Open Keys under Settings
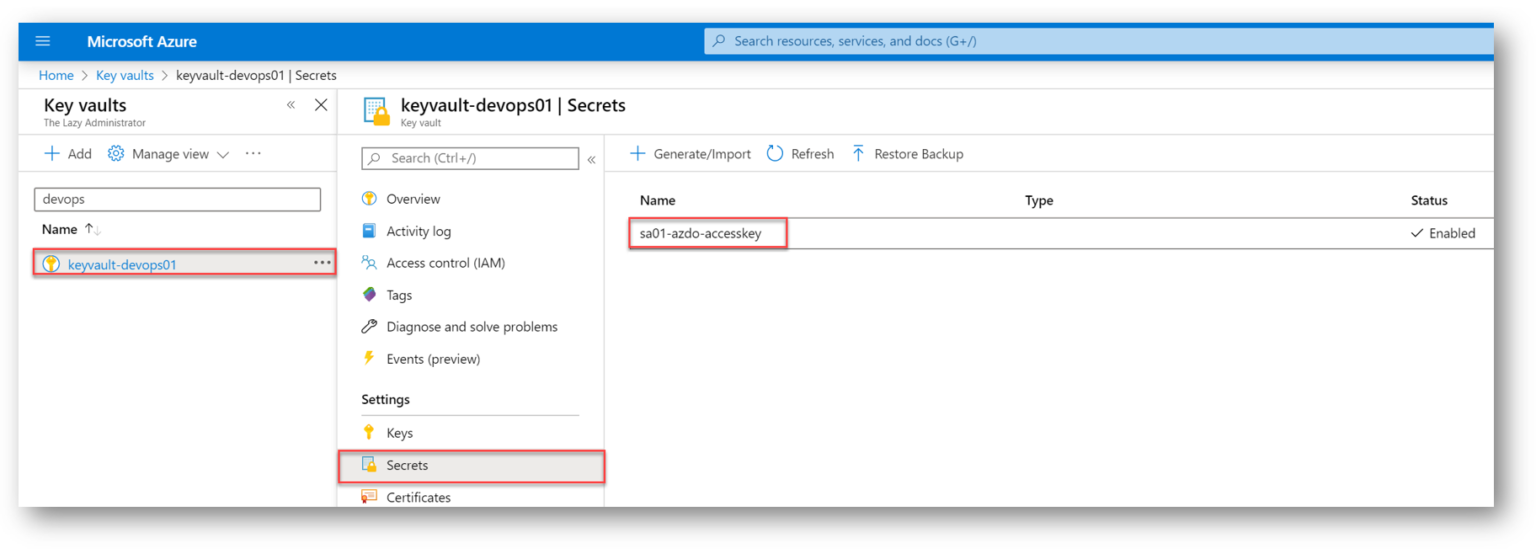This screenshot has width=1536, height=554. click(400, 433)
